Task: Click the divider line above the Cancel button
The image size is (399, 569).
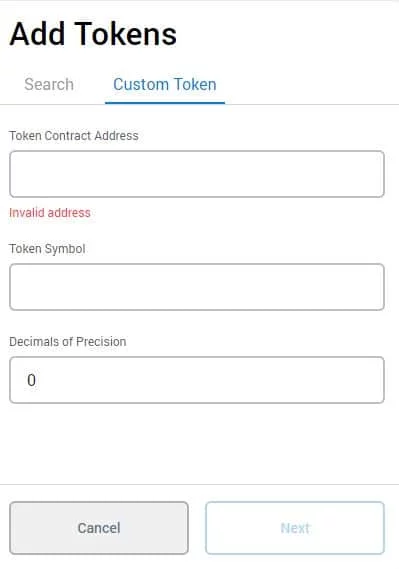Action: tap(200, 484)
